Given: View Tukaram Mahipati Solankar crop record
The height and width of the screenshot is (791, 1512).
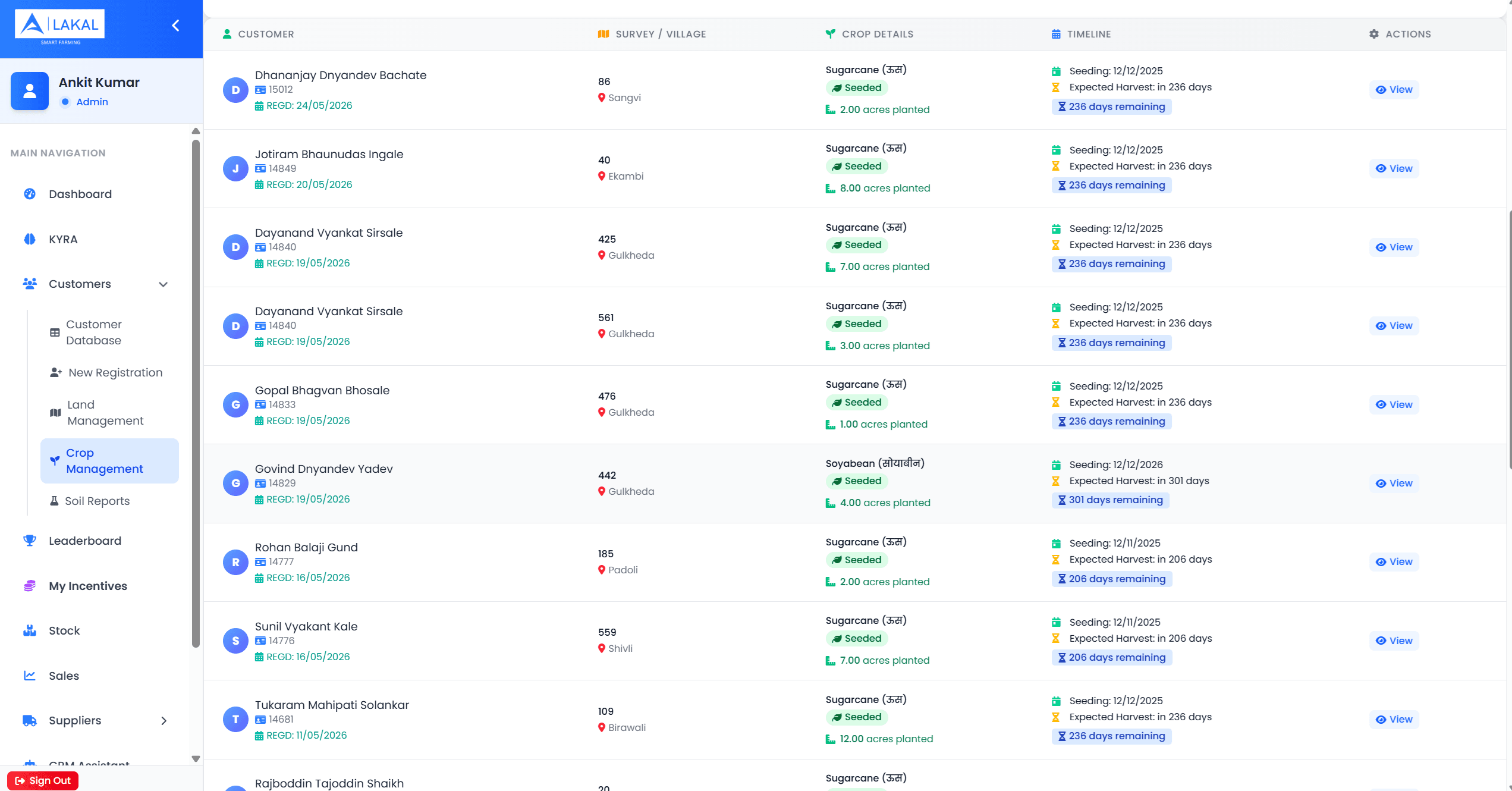Looking at the screenshot, I should [1394, 720].
